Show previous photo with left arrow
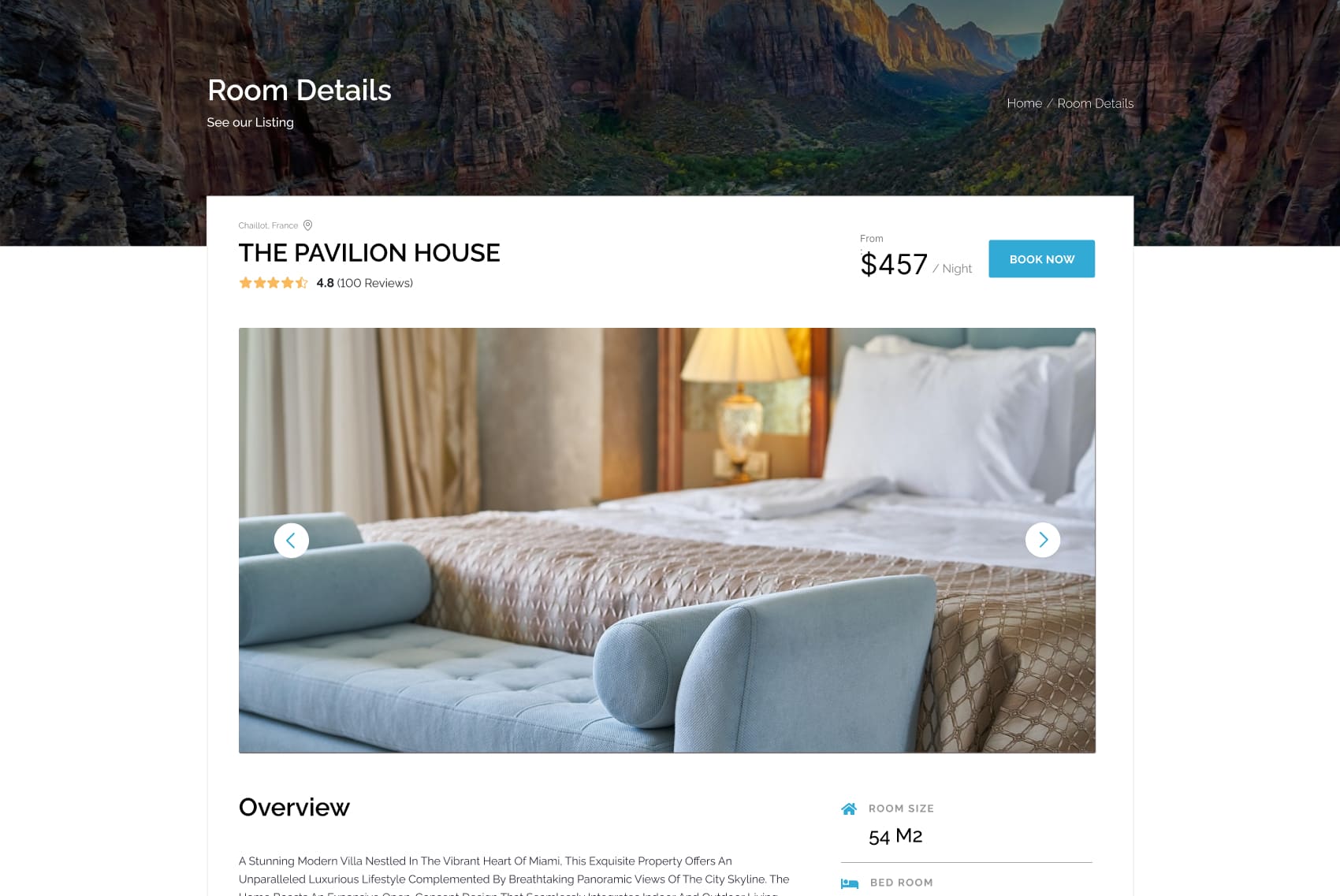The width and height of the screenshot is (1340, 896). 291,541
